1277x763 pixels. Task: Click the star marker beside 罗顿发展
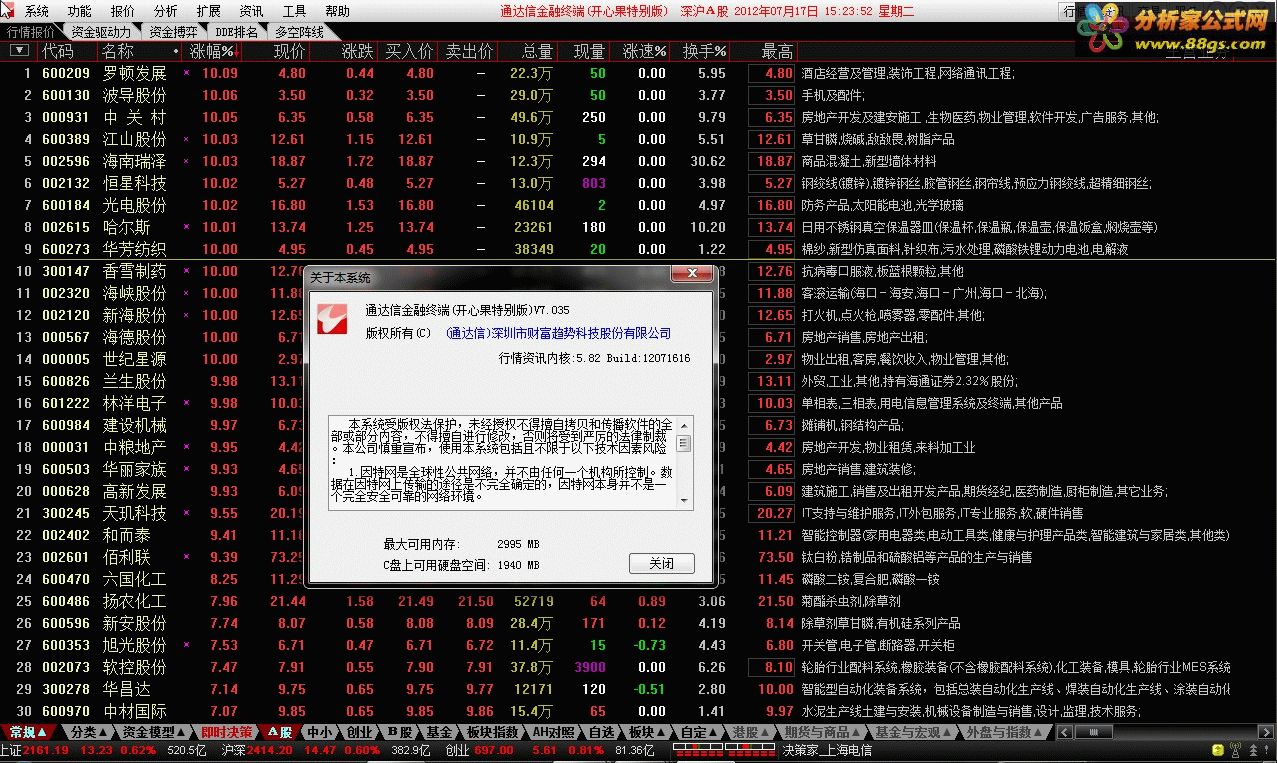pyautogui.click(x=186, y=73)
